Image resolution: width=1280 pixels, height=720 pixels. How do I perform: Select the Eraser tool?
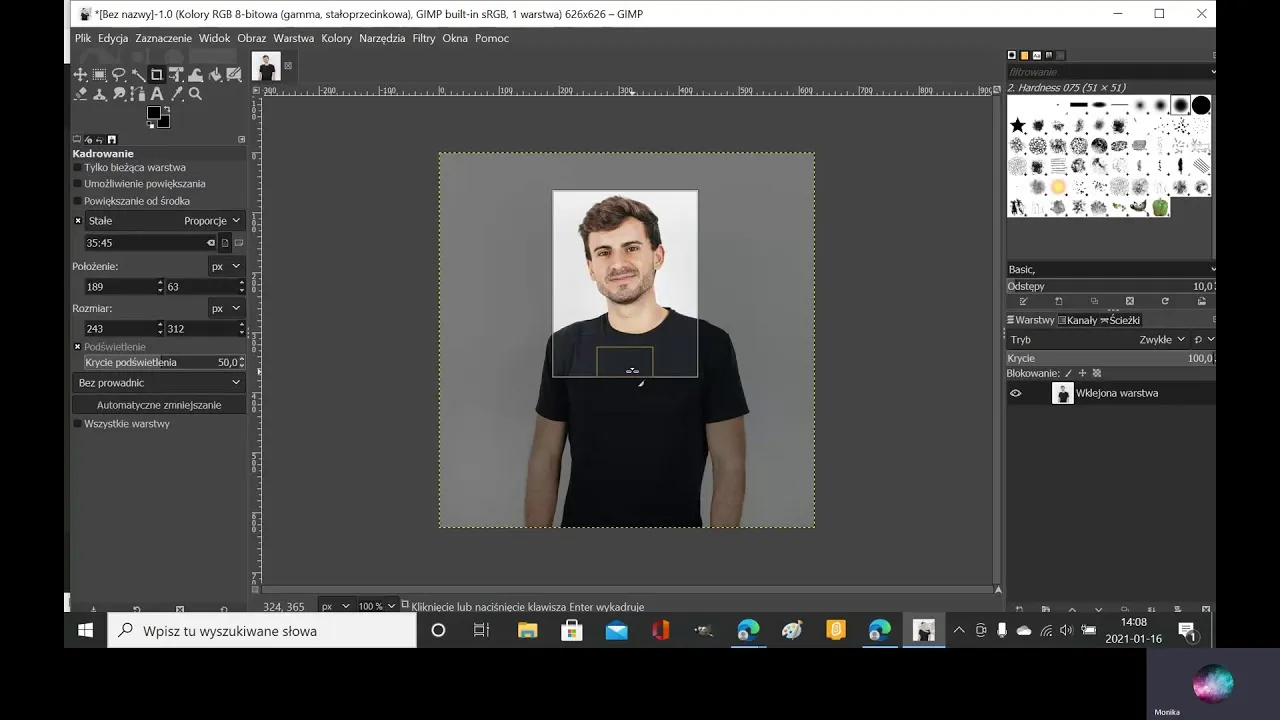tap(80, 94)
